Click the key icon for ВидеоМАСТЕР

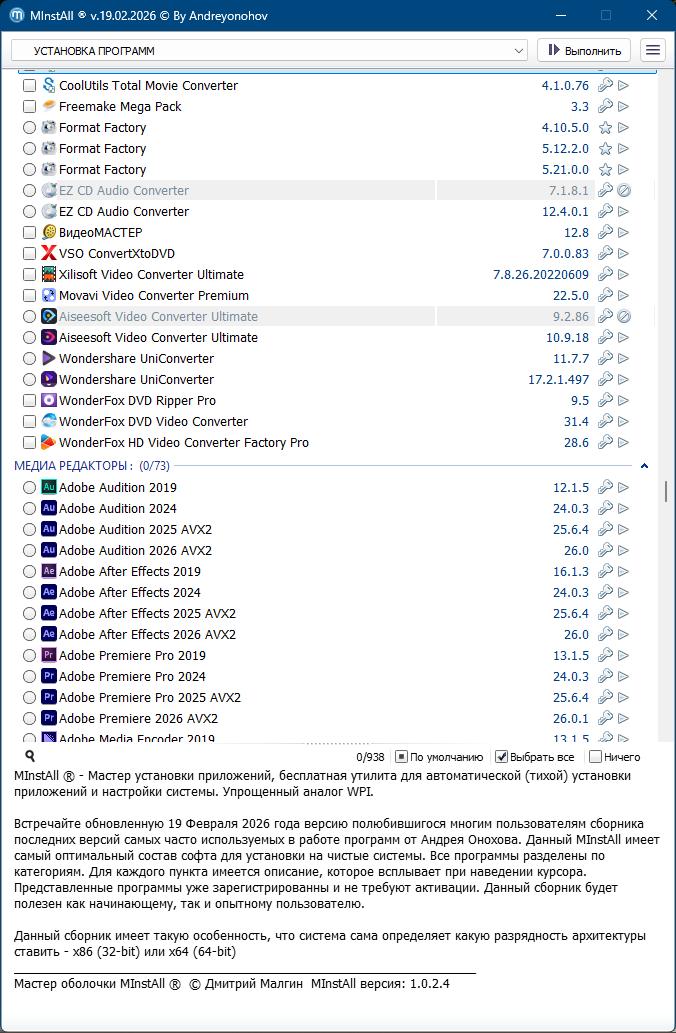605,233
